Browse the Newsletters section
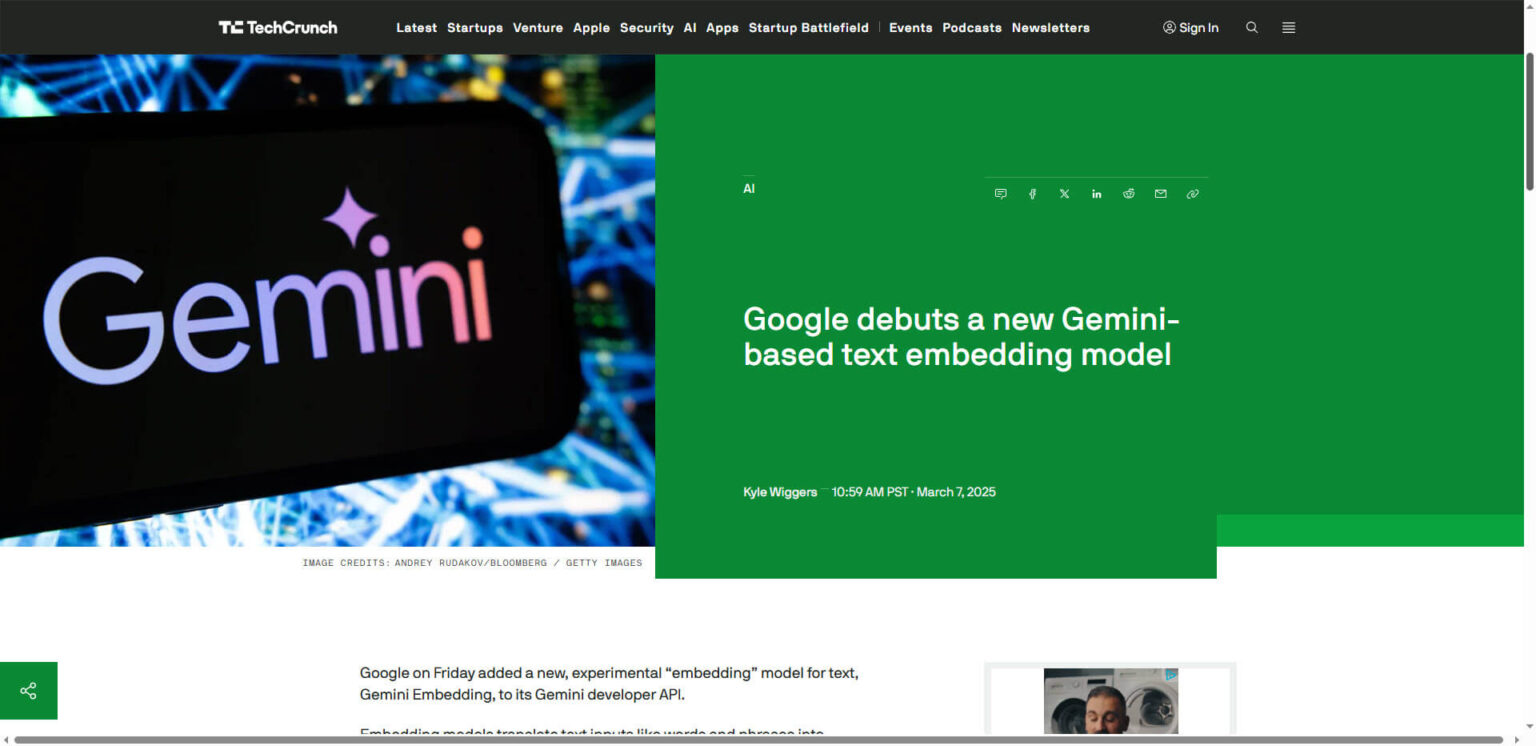This screenshot has width=1536, height=746. [x=1050, y=27]
